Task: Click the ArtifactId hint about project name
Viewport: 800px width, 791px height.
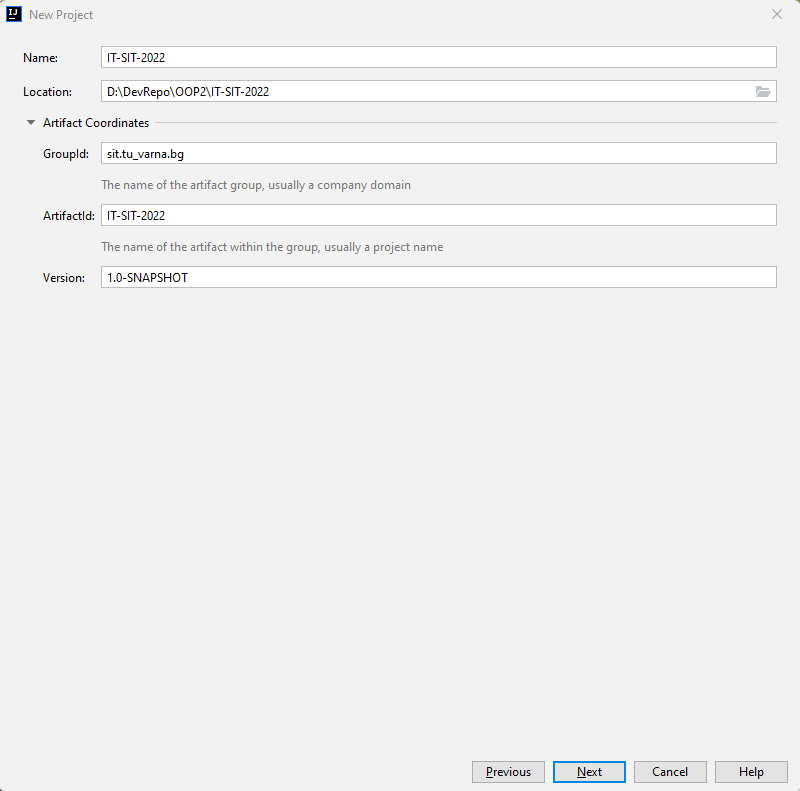Action: (272, 247)
